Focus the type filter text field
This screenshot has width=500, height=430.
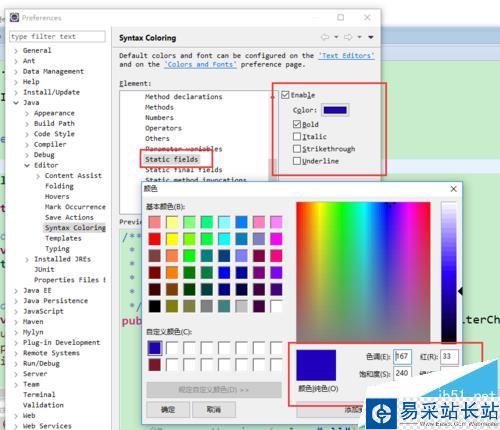coord(57,36)
